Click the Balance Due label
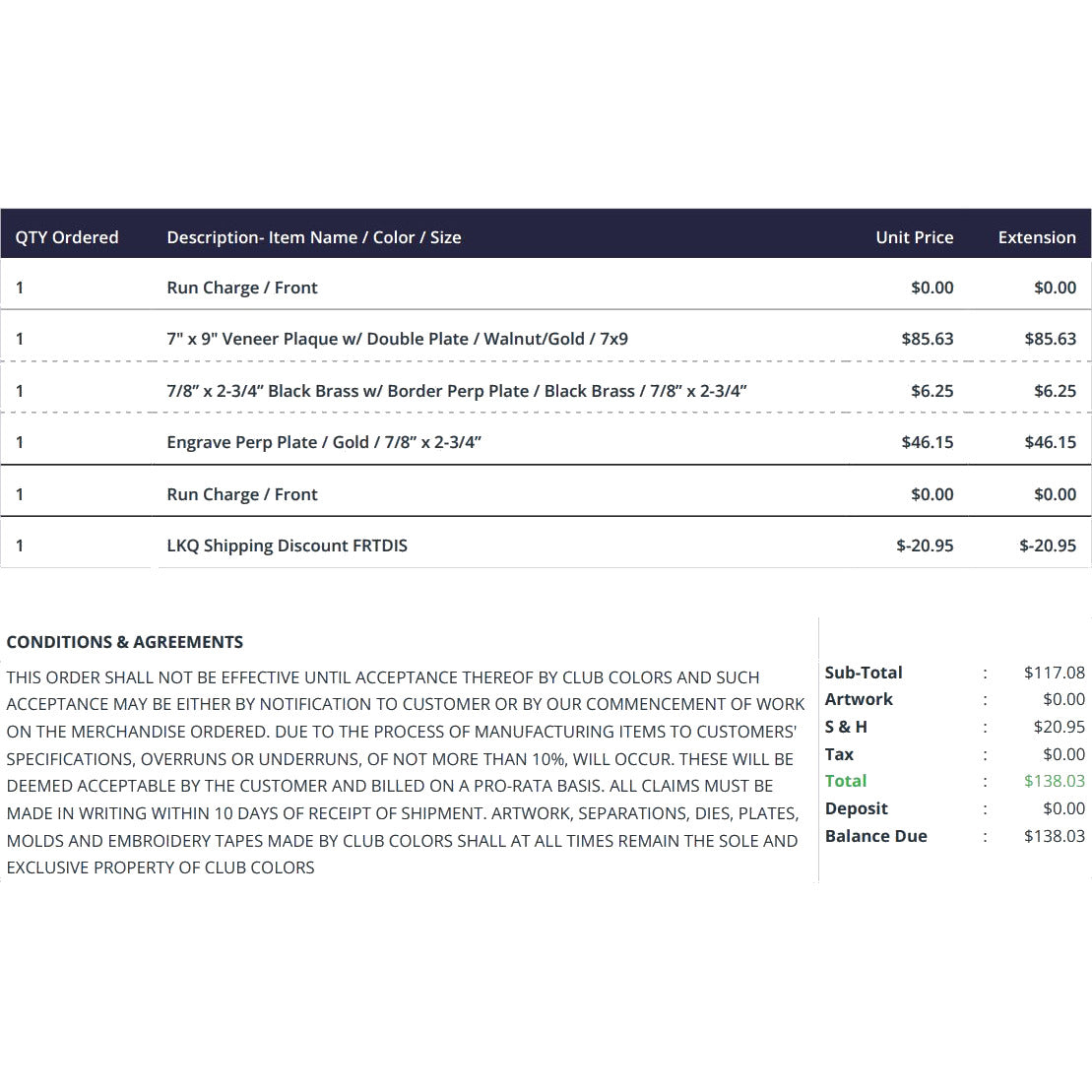Viewport: 1092px width, 1092px height. pyautogui.click(x=876, y=836)
